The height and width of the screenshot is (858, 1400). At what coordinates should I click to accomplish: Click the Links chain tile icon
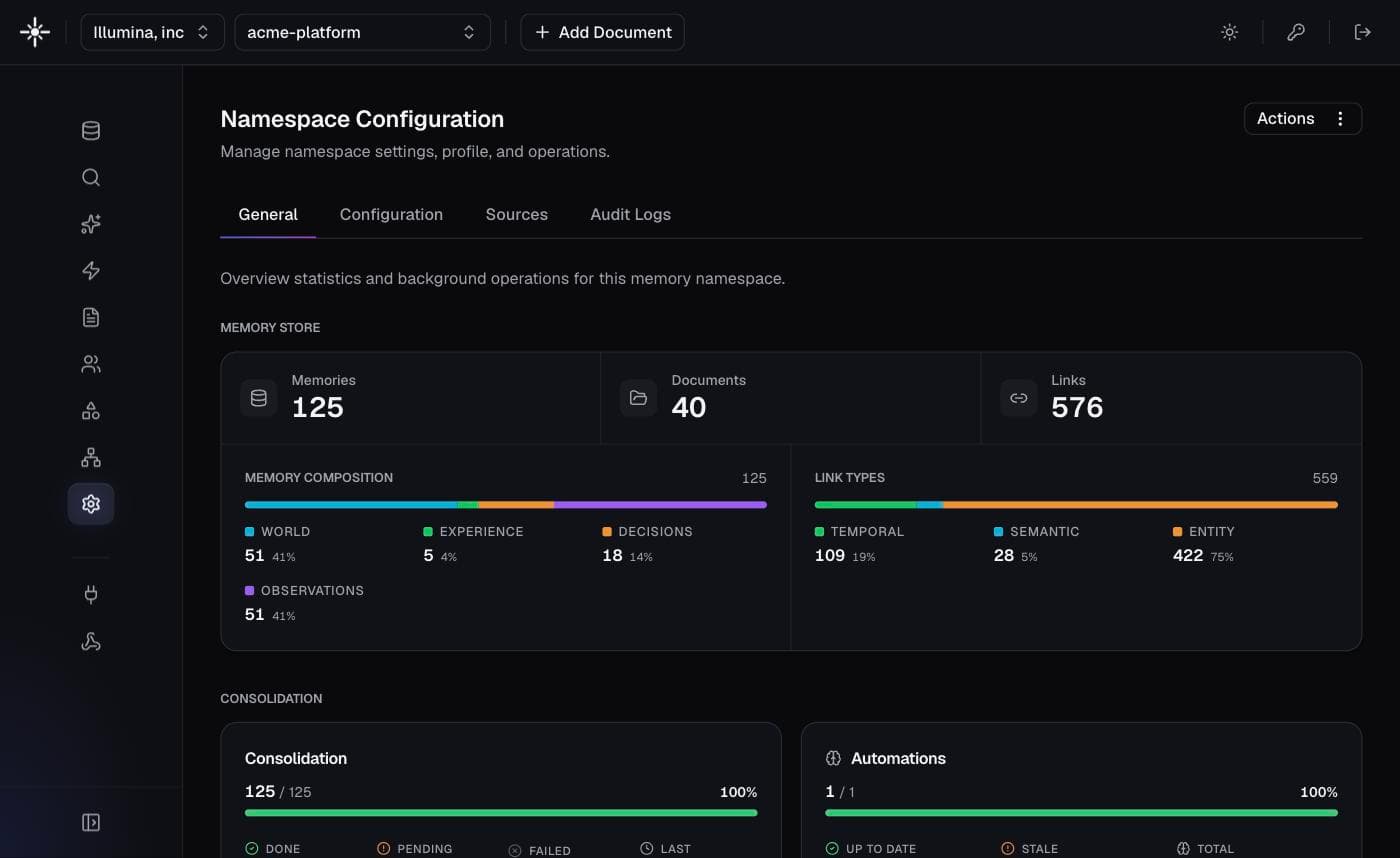click(x=1019, y=398)
